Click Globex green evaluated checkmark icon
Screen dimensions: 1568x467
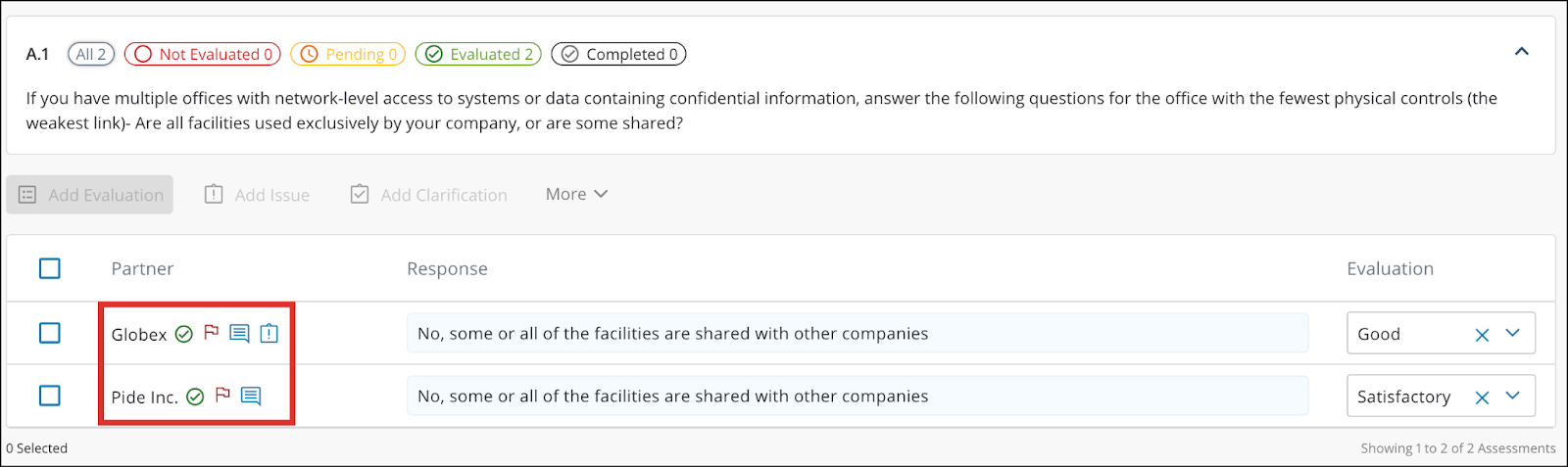183,335
